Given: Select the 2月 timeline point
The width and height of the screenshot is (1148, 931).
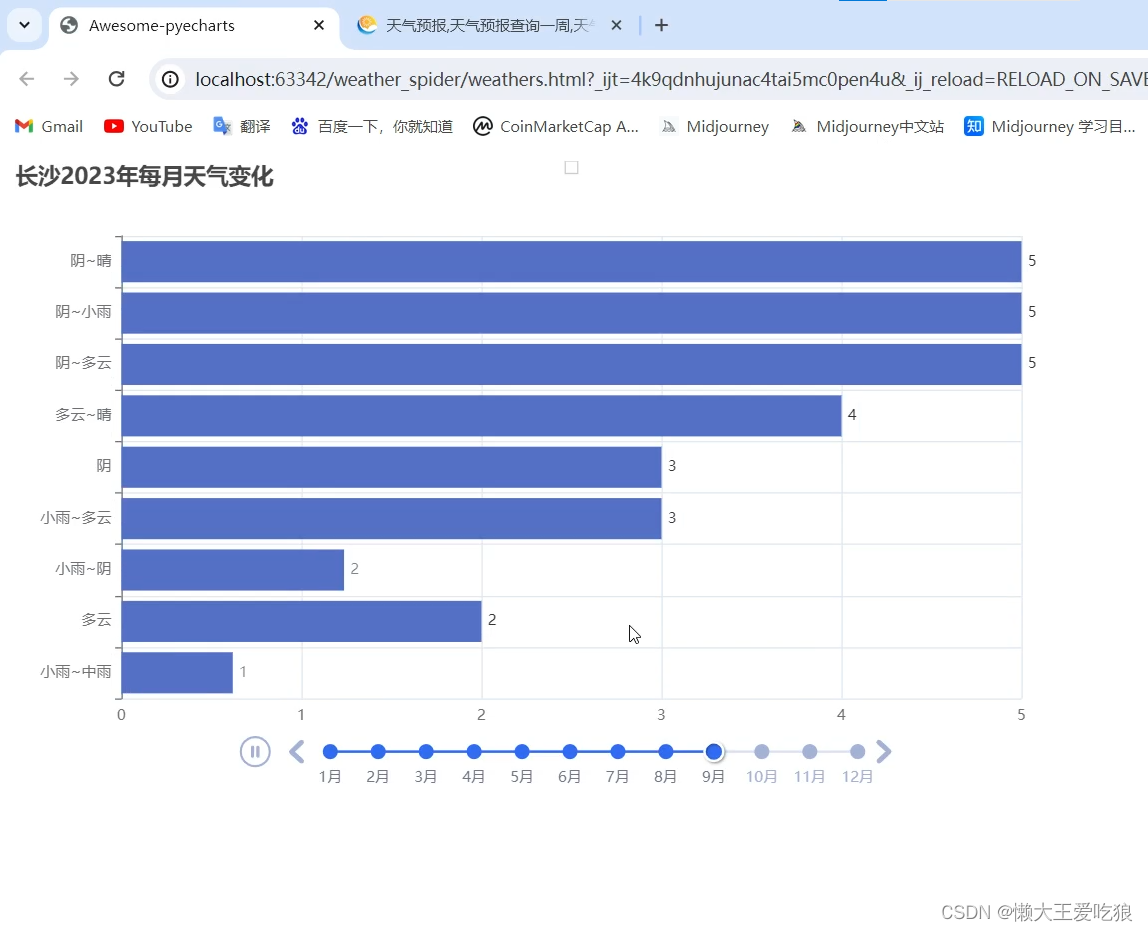Looking at the screenshot, I should click(378, 752).
